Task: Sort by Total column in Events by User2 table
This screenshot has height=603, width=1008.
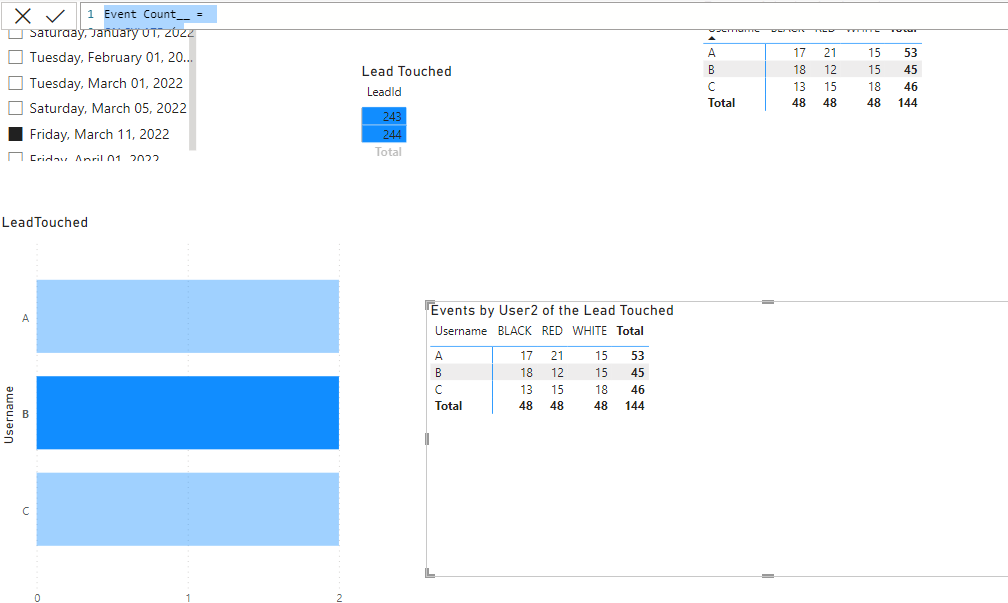Action: click(x=630, y=331)
